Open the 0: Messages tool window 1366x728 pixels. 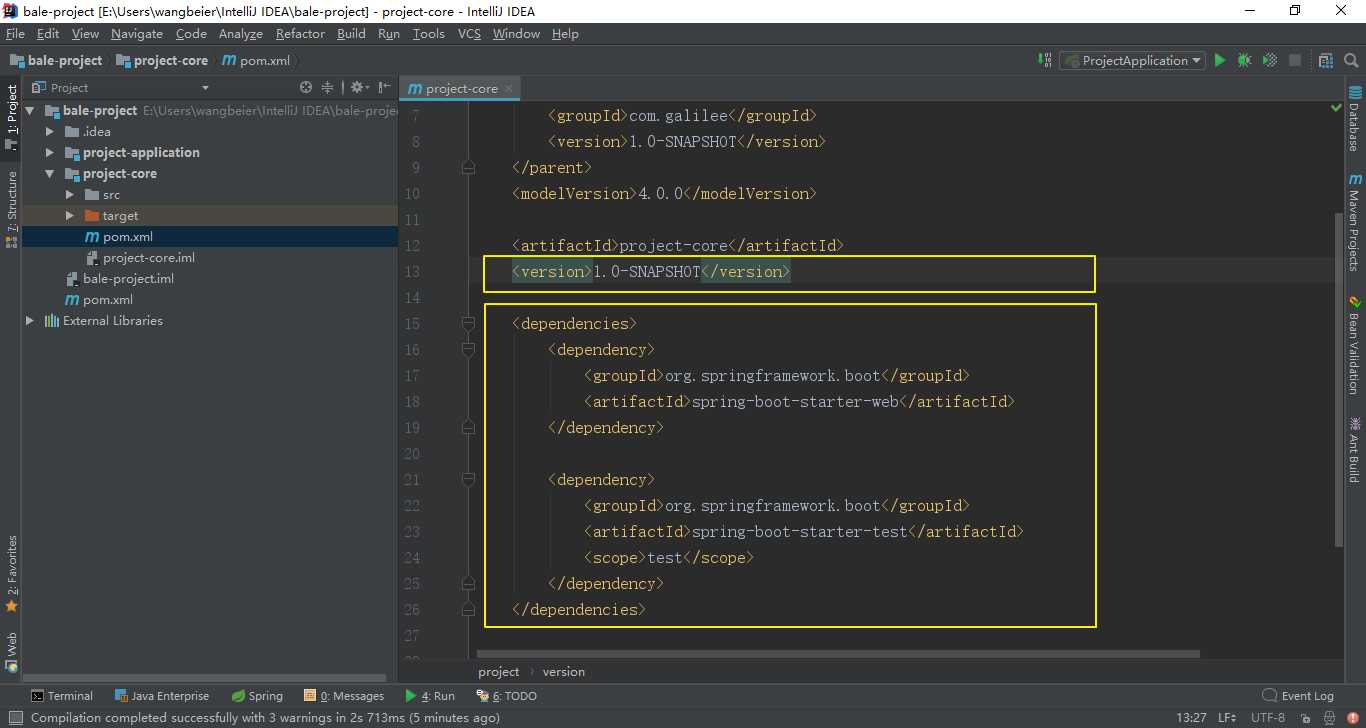point(344,696)
